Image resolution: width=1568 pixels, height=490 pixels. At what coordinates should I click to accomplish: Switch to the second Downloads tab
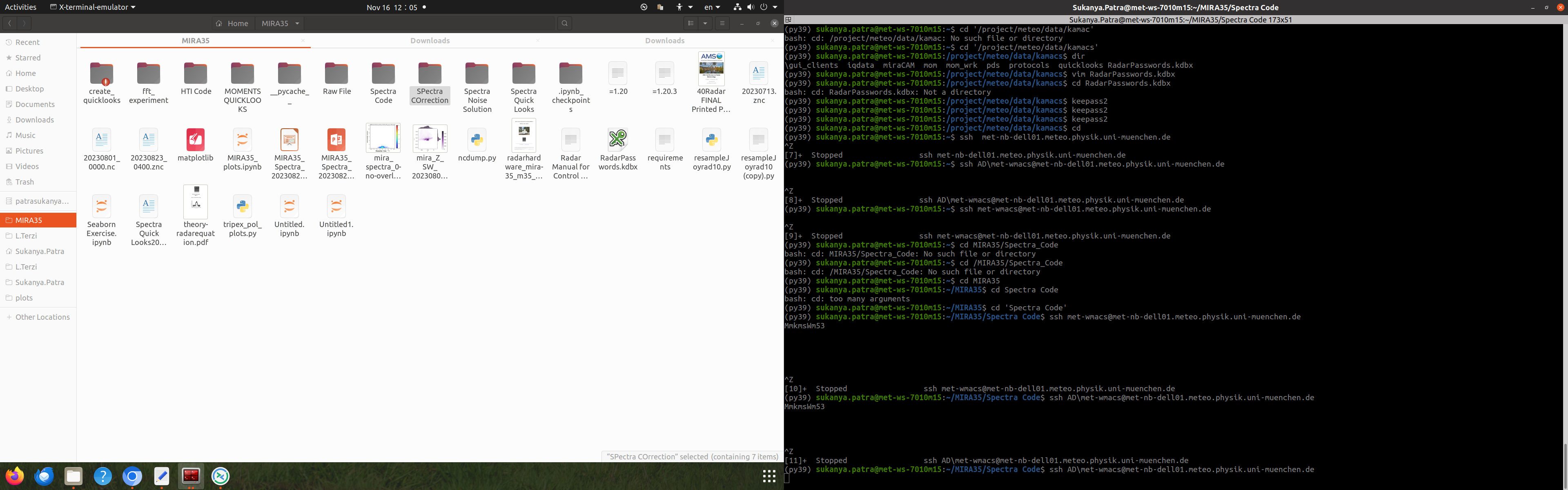coord(664,41)
